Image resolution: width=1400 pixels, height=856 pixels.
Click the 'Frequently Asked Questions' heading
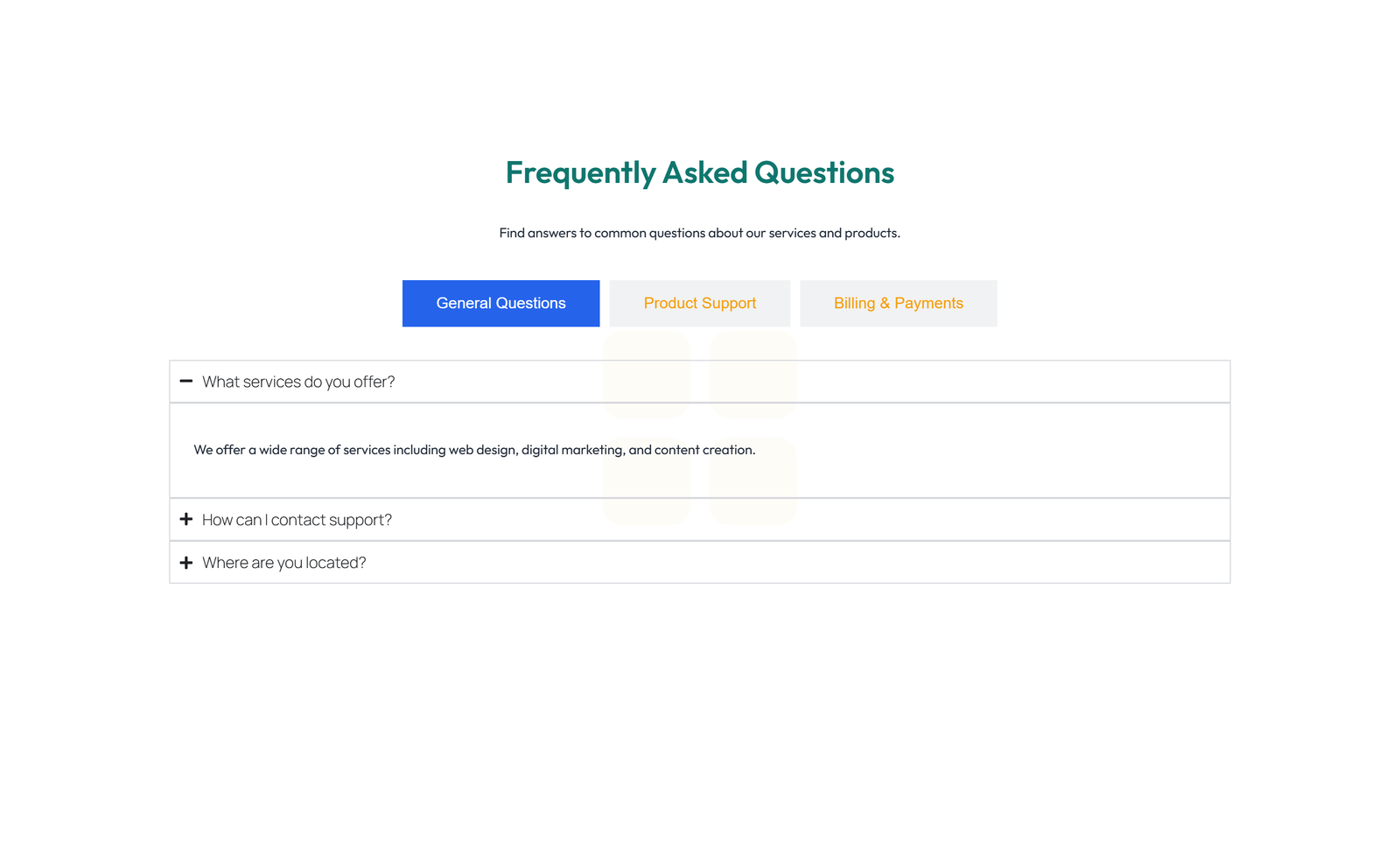click(699, 172)
